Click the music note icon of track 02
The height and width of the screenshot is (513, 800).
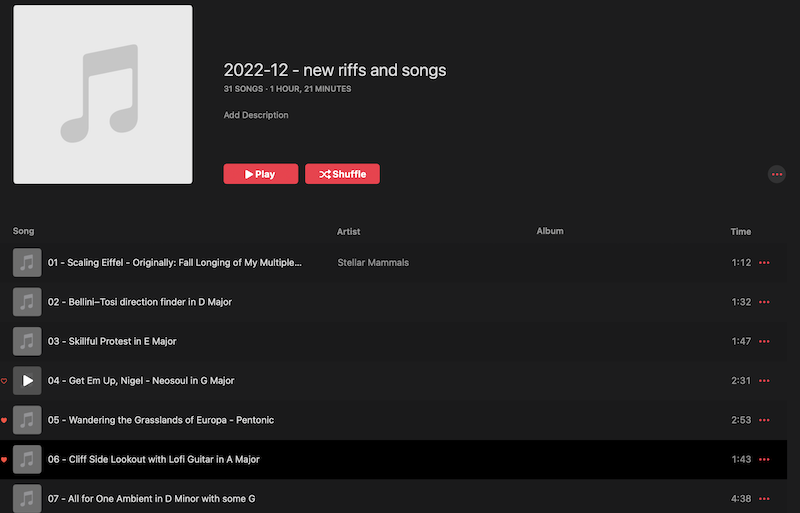click(x=27, y=302)
